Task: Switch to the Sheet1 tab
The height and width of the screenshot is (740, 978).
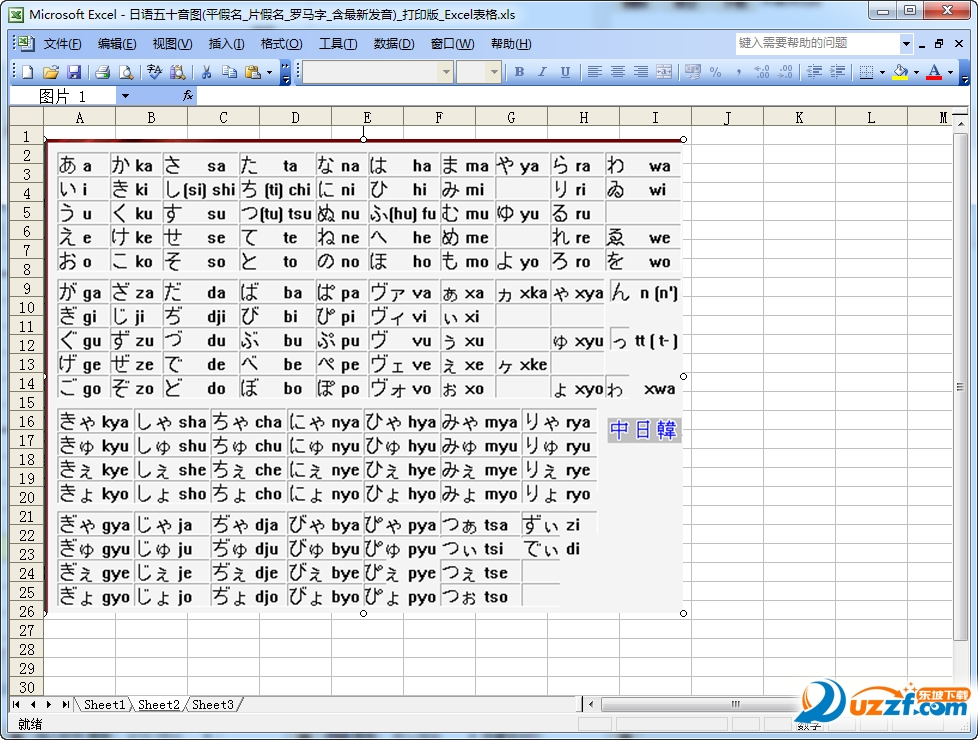Action: [x=104, y=705]
